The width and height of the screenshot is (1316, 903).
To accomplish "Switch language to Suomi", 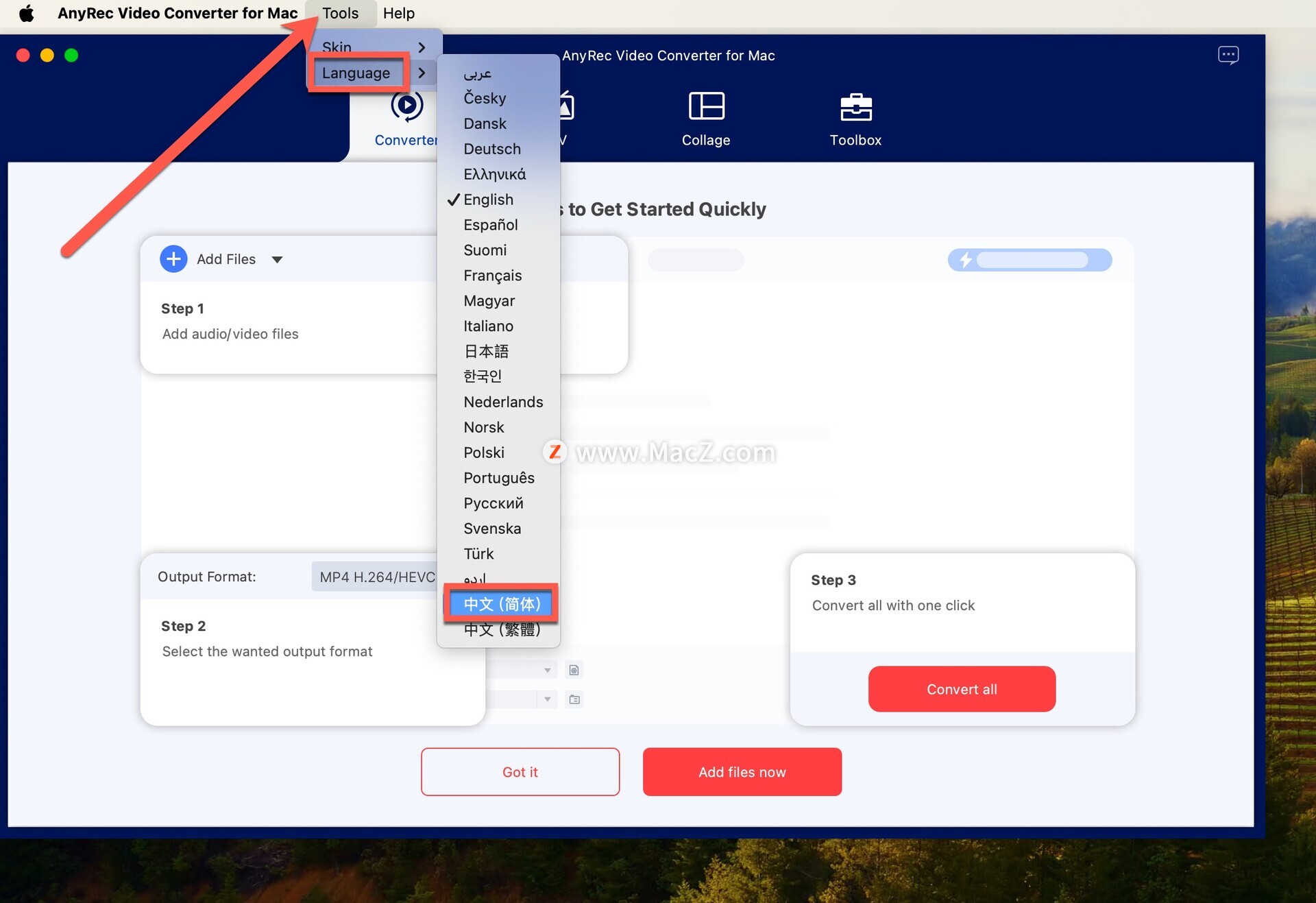I will [x=499, y=250].
